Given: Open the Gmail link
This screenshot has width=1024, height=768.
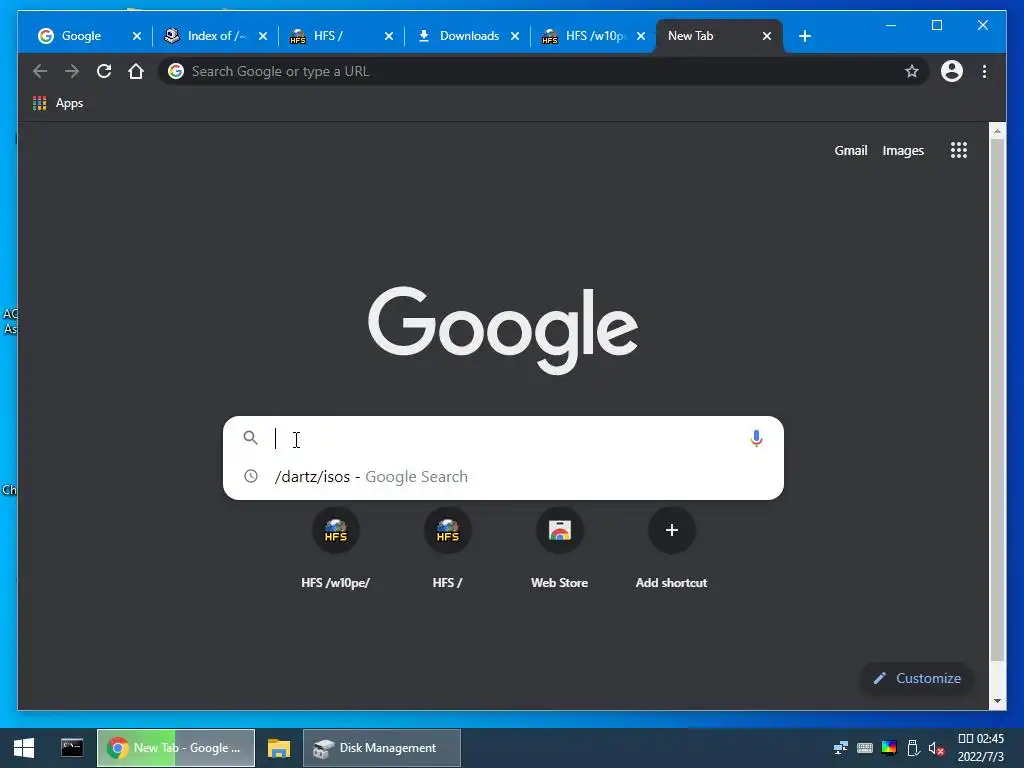Looking at the screenshot, I should tap(850, 151).
